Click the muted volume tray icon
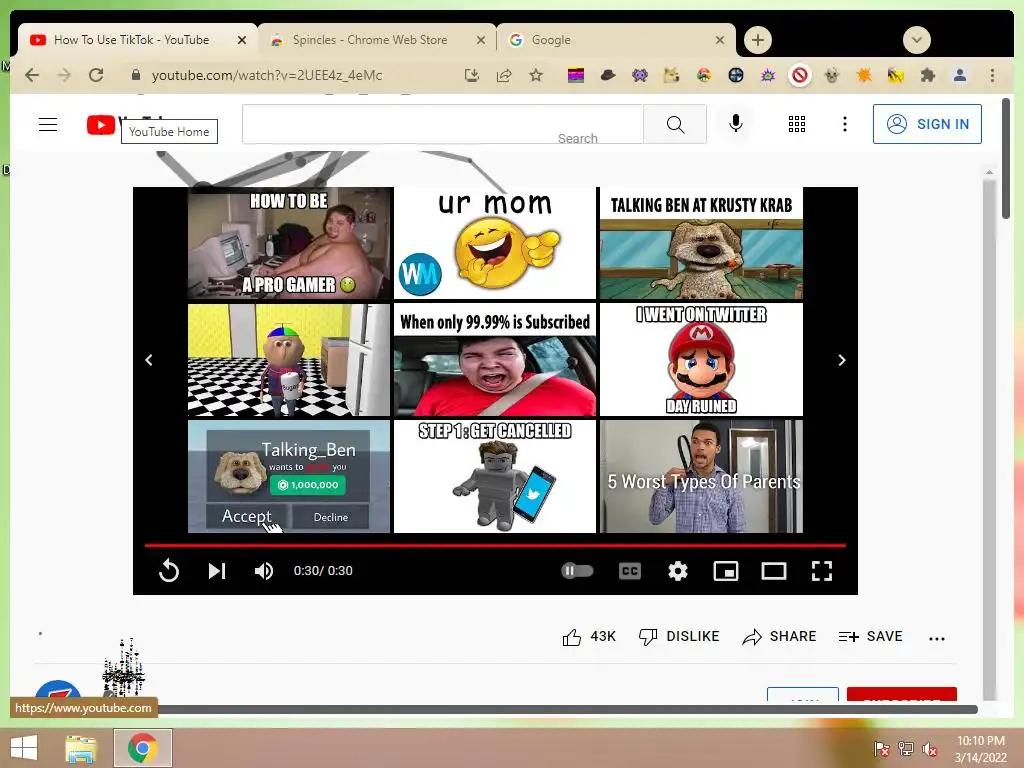Image resolution: width=1024 pixels, height=768 pixels. click(929, 749)
